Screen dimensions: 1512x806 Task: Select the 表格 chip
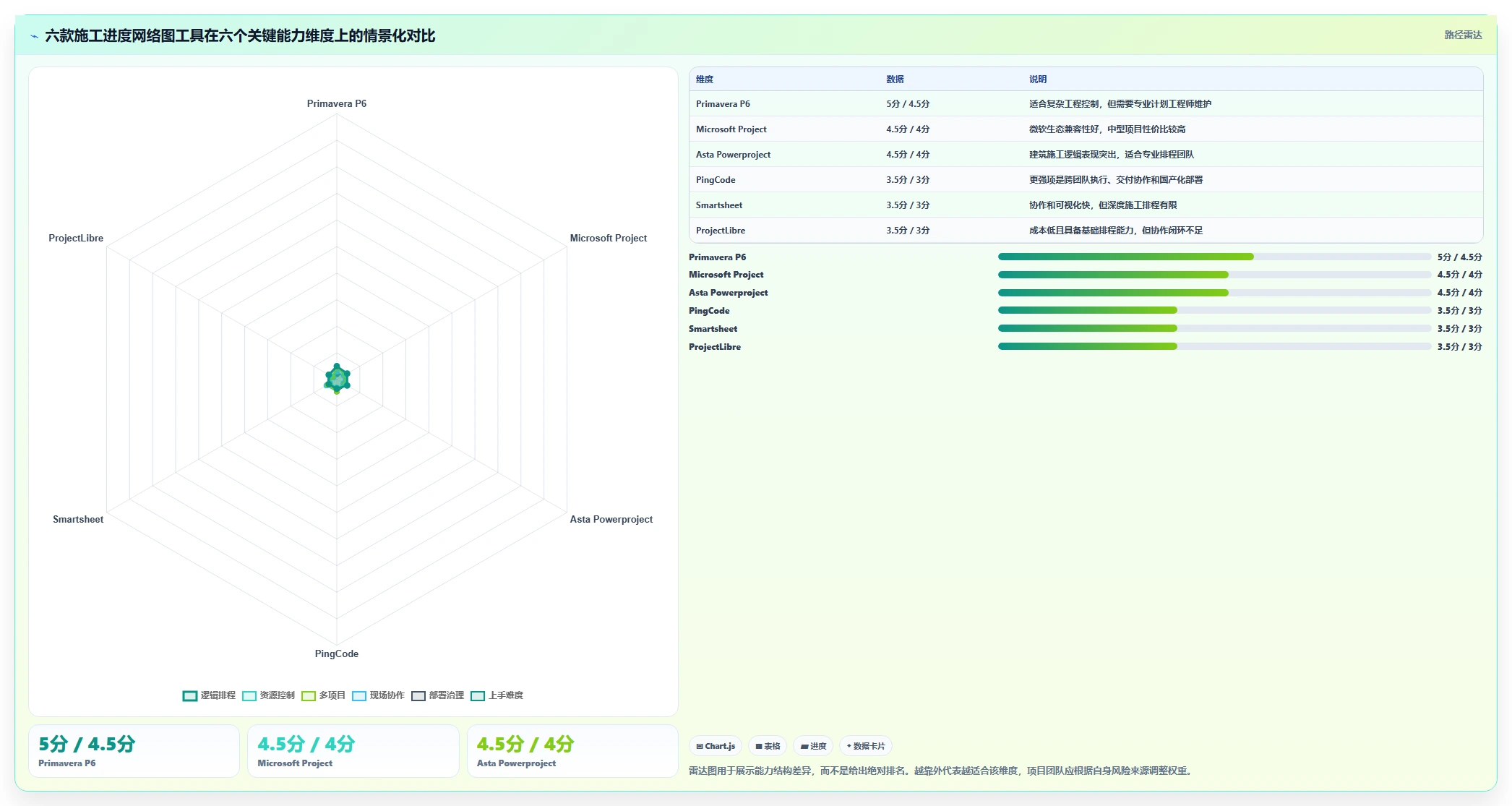pos(768,746)
